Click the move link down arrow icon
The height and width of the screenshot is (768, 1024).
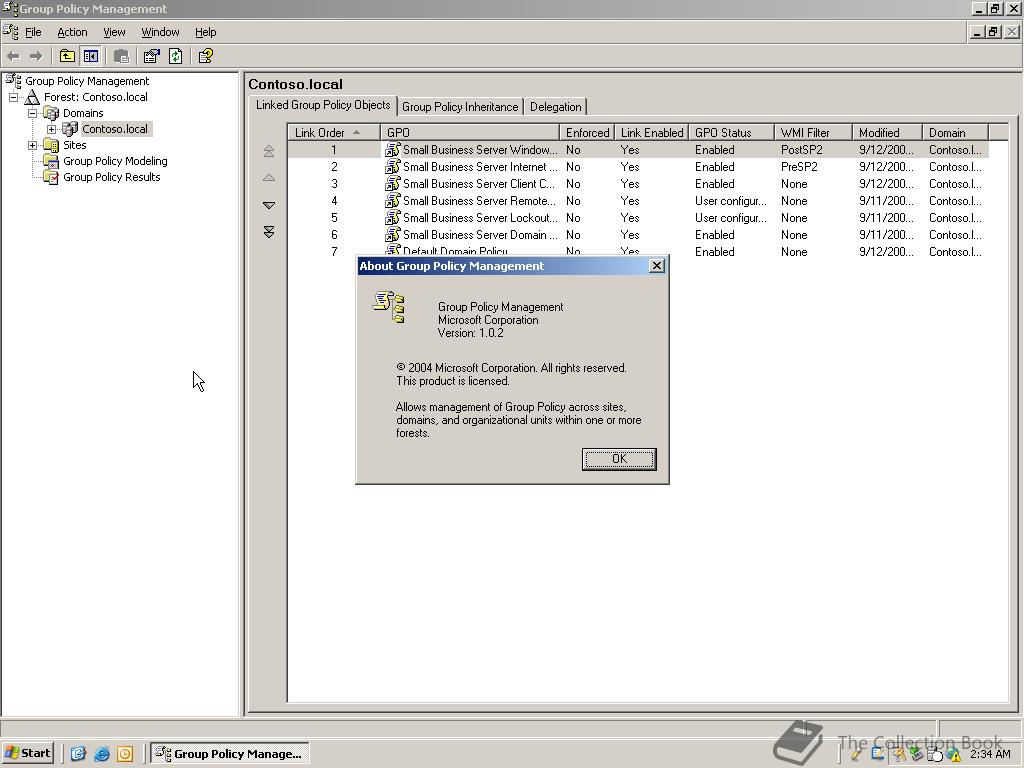pyautogui.click(x=269, y=205)
